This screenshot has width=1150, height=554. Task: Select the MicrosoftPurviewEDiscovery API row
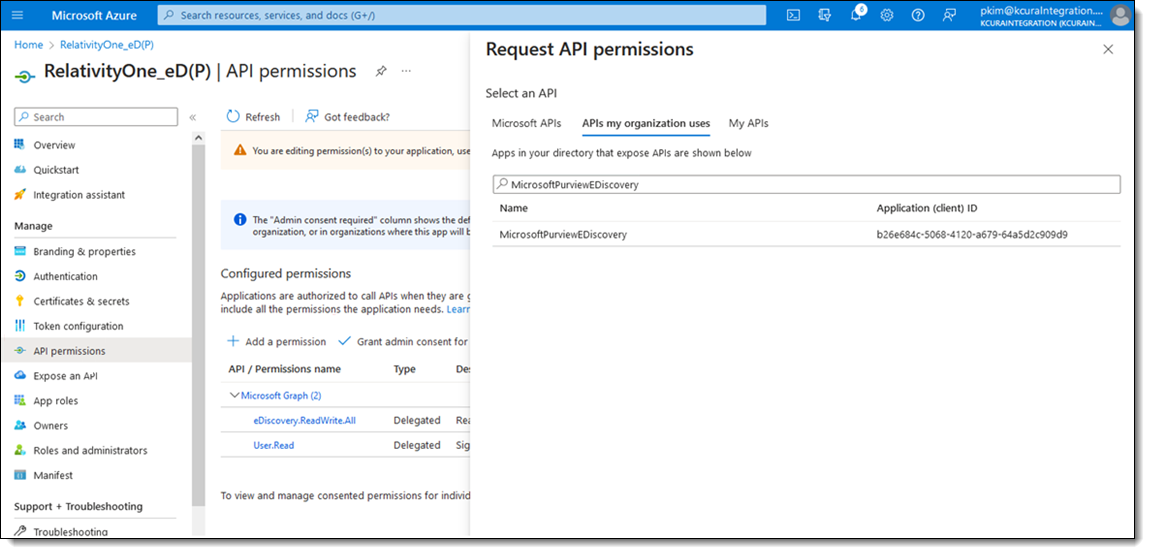(x=806, y=234)
